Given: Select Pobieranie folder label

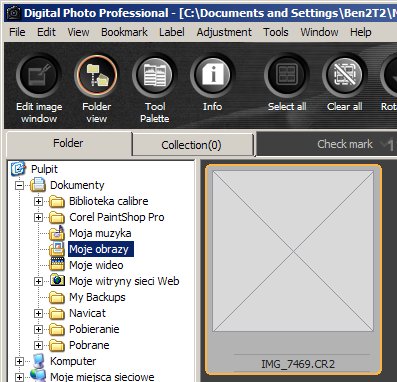Looking at the screenshot, I should coord(94,329).
